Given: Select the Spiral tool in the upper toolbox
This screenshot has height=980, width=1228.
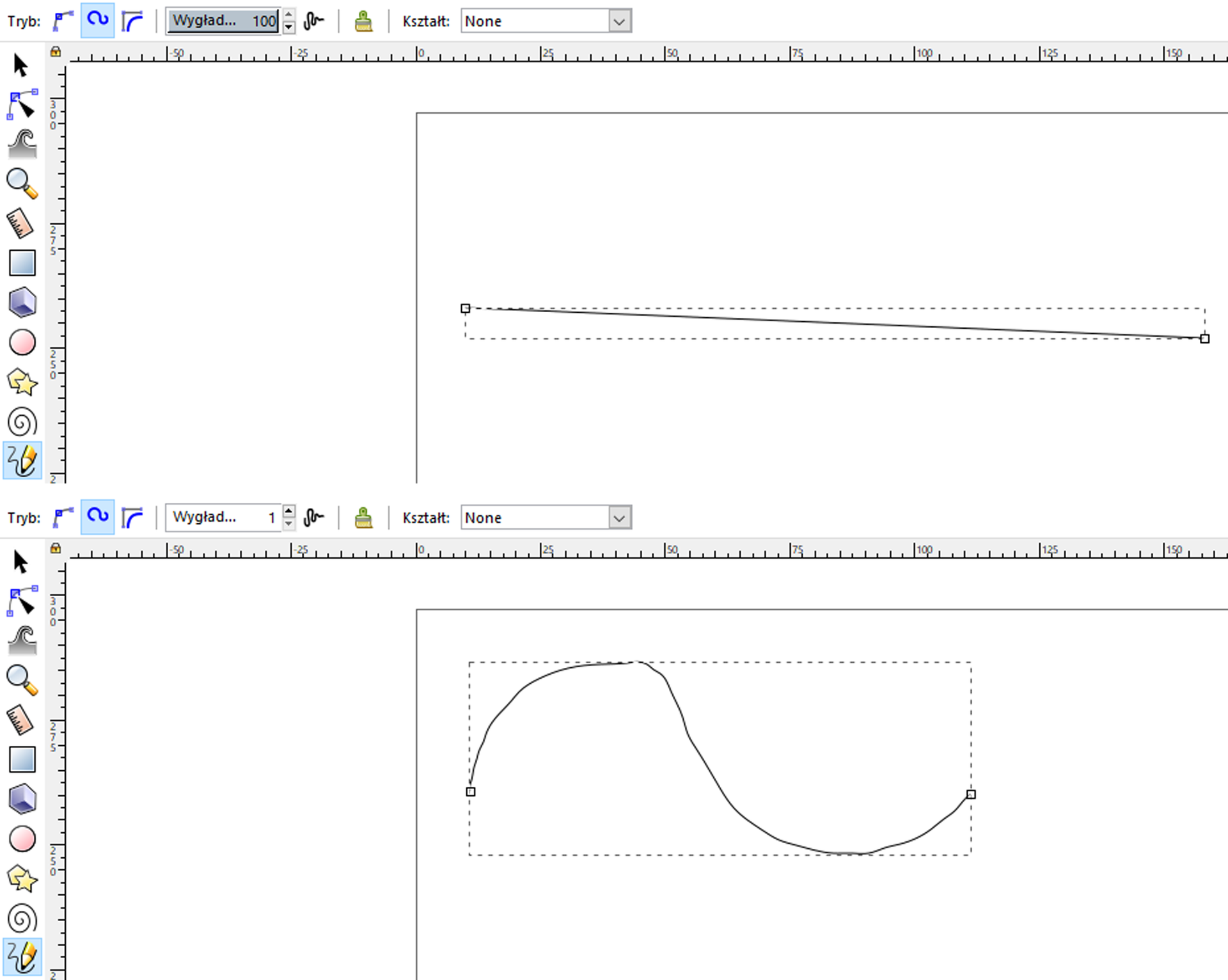Looking at the screenshot, I should (x=22, y=422).
